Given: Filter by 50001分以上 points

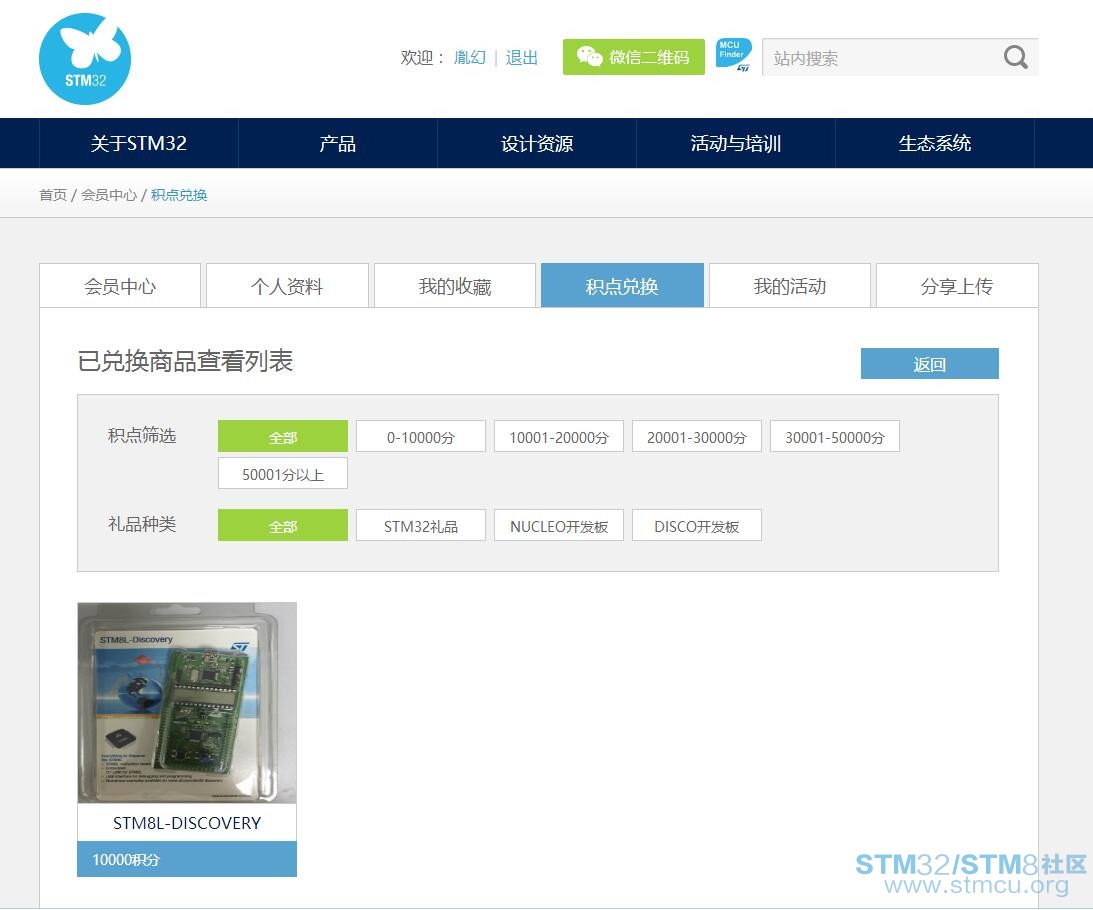Looking at the screenshot, I should 283,473.
